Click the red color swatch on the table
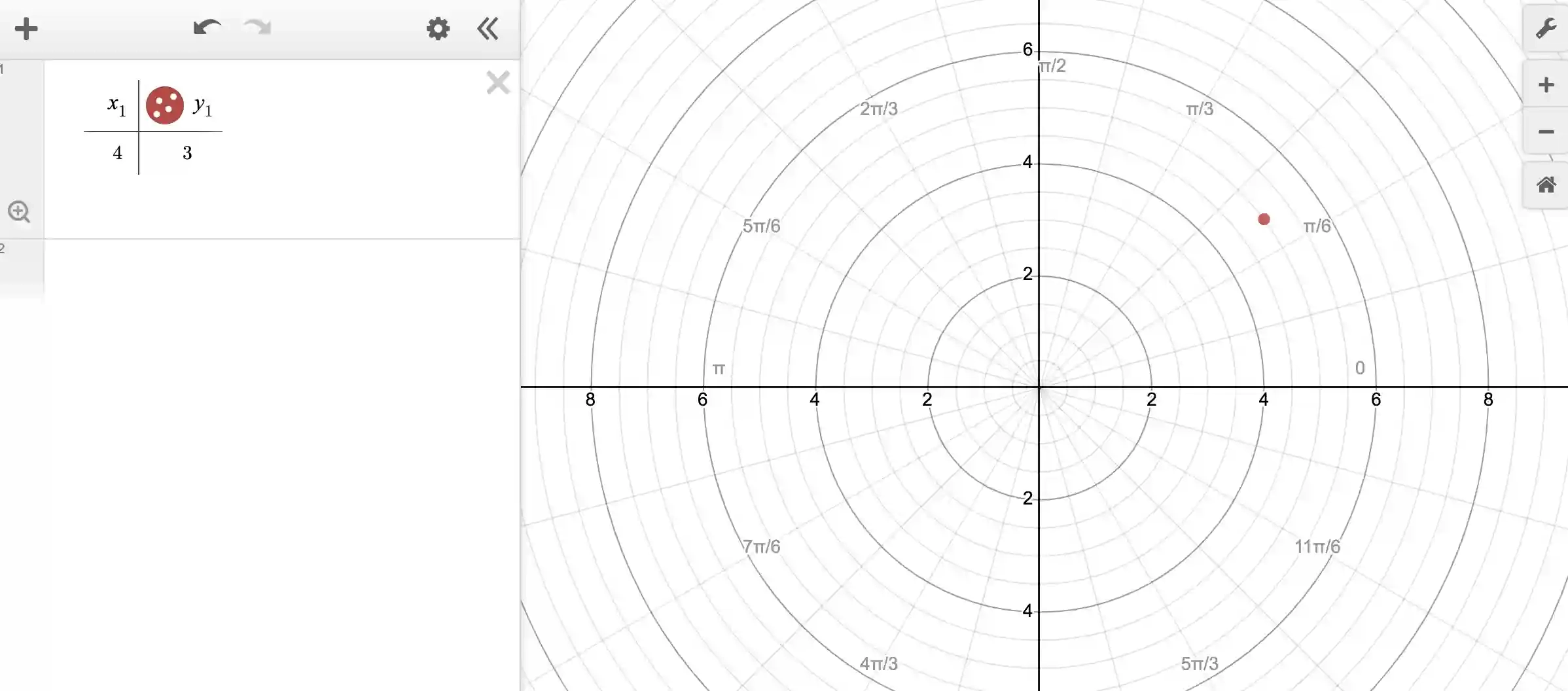1568x691 pixels. 166,105
